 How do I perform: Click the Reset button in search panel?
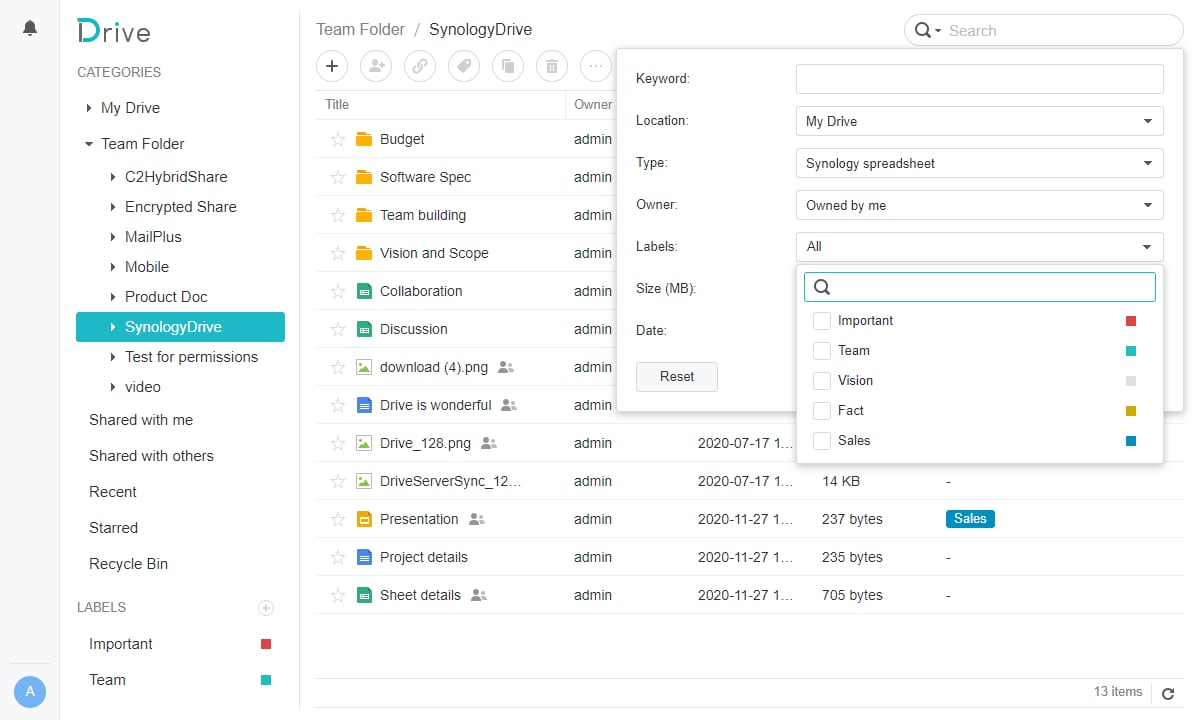pos(677,377)
